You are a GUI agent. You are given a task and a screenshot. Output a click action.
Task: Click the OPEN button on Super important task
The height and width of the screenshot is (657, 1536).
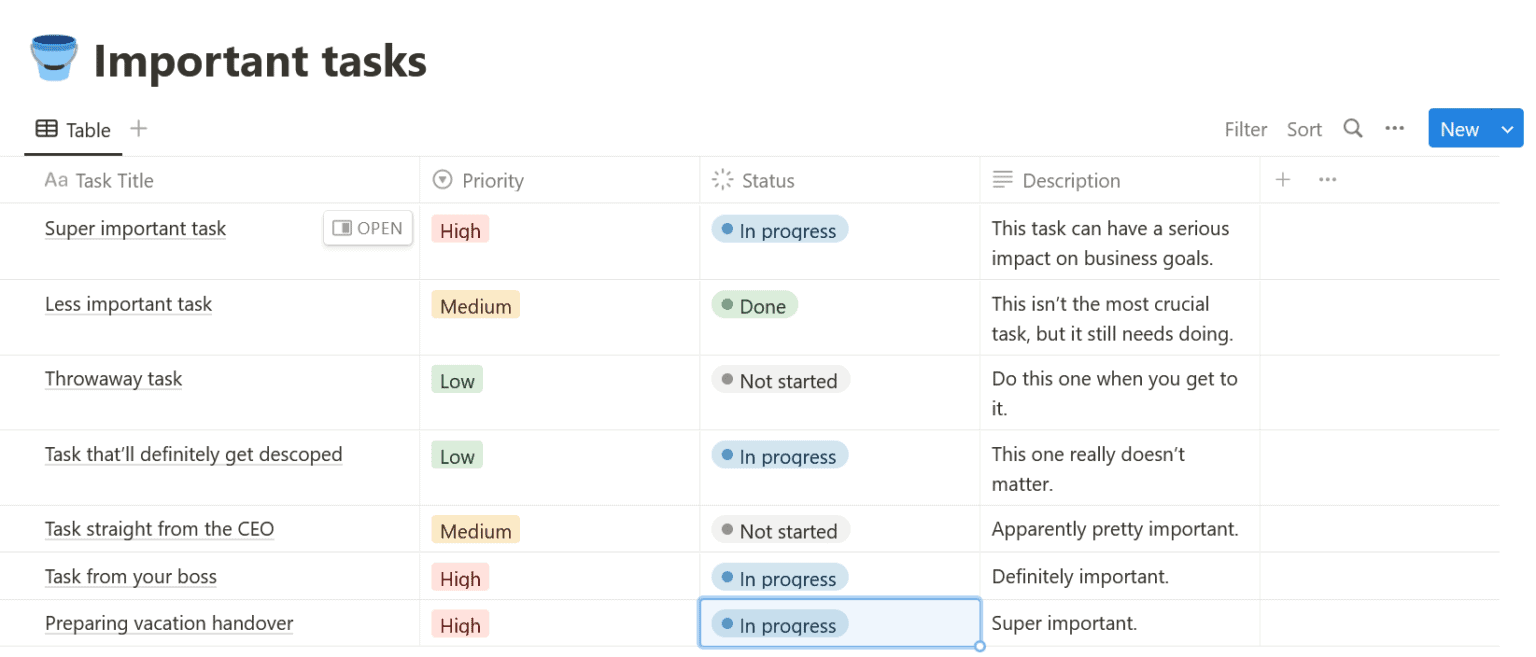367,228
